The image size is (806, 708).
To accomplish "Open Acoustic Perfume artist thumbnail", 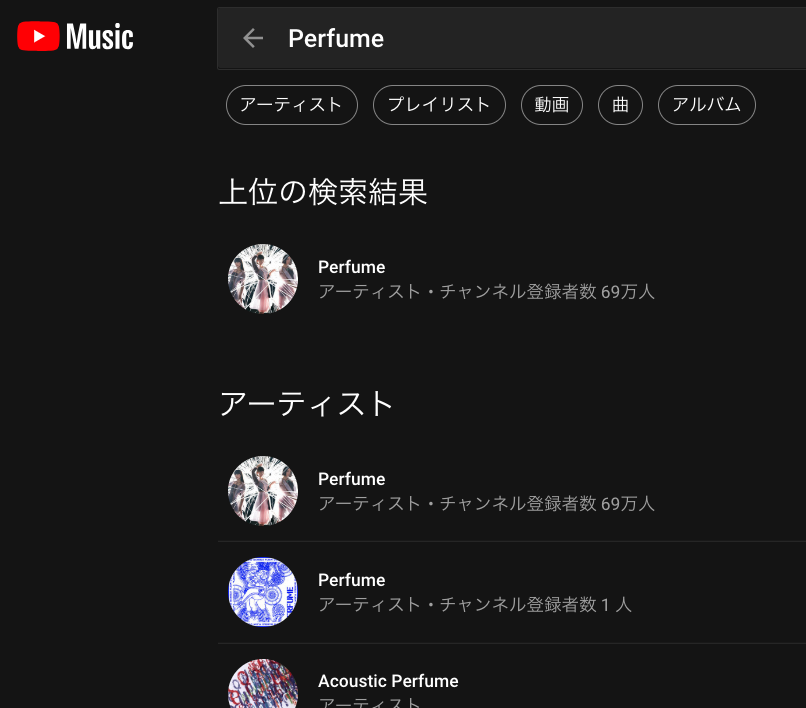I will tap(263, 683).
